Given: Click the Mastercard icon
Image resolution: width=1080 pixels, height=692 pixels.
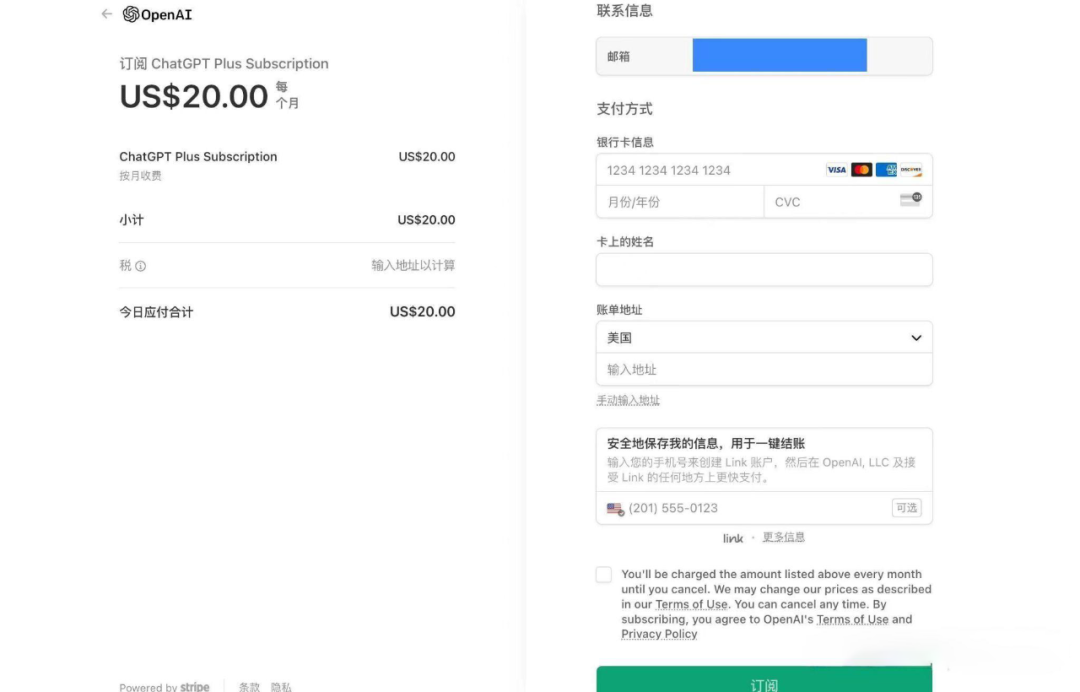Looking at the screenshot, I should pyautogui.click(x=861, y=170).
